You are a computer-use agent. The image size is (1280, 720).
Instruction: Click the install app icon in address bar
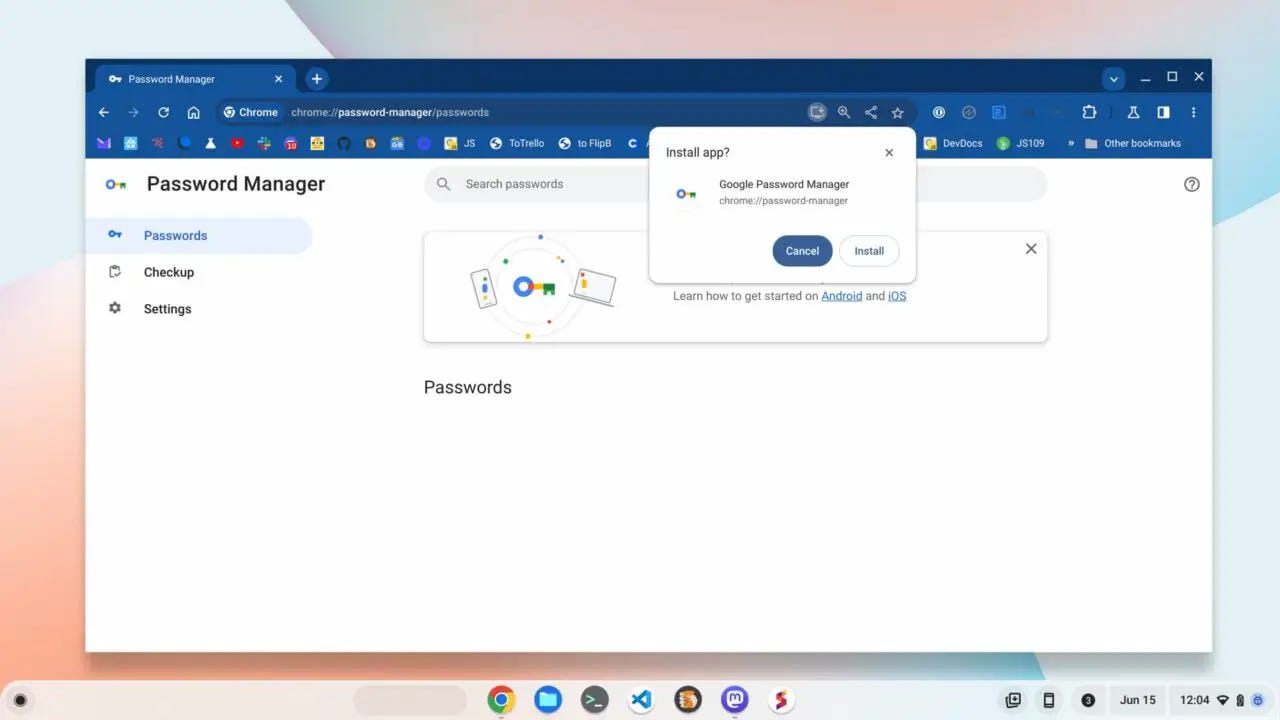817,112
